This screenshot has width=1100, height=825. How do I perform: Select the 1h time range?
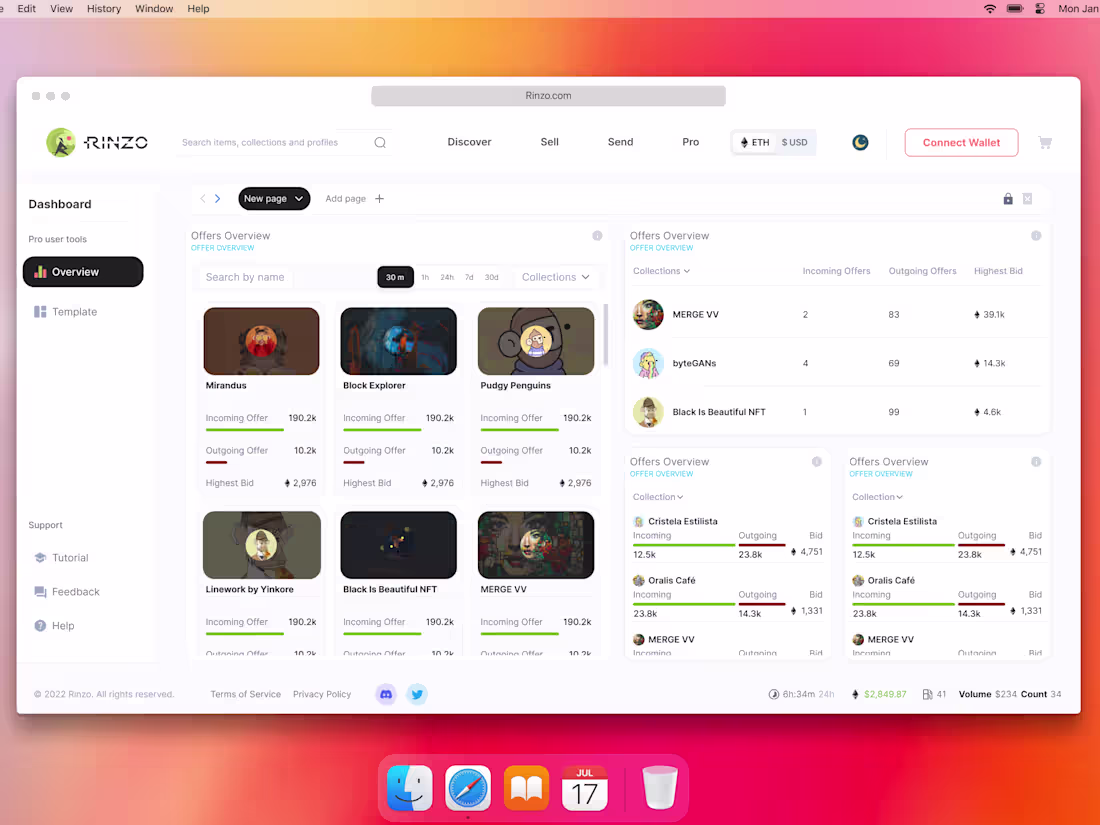click(425, 277)
